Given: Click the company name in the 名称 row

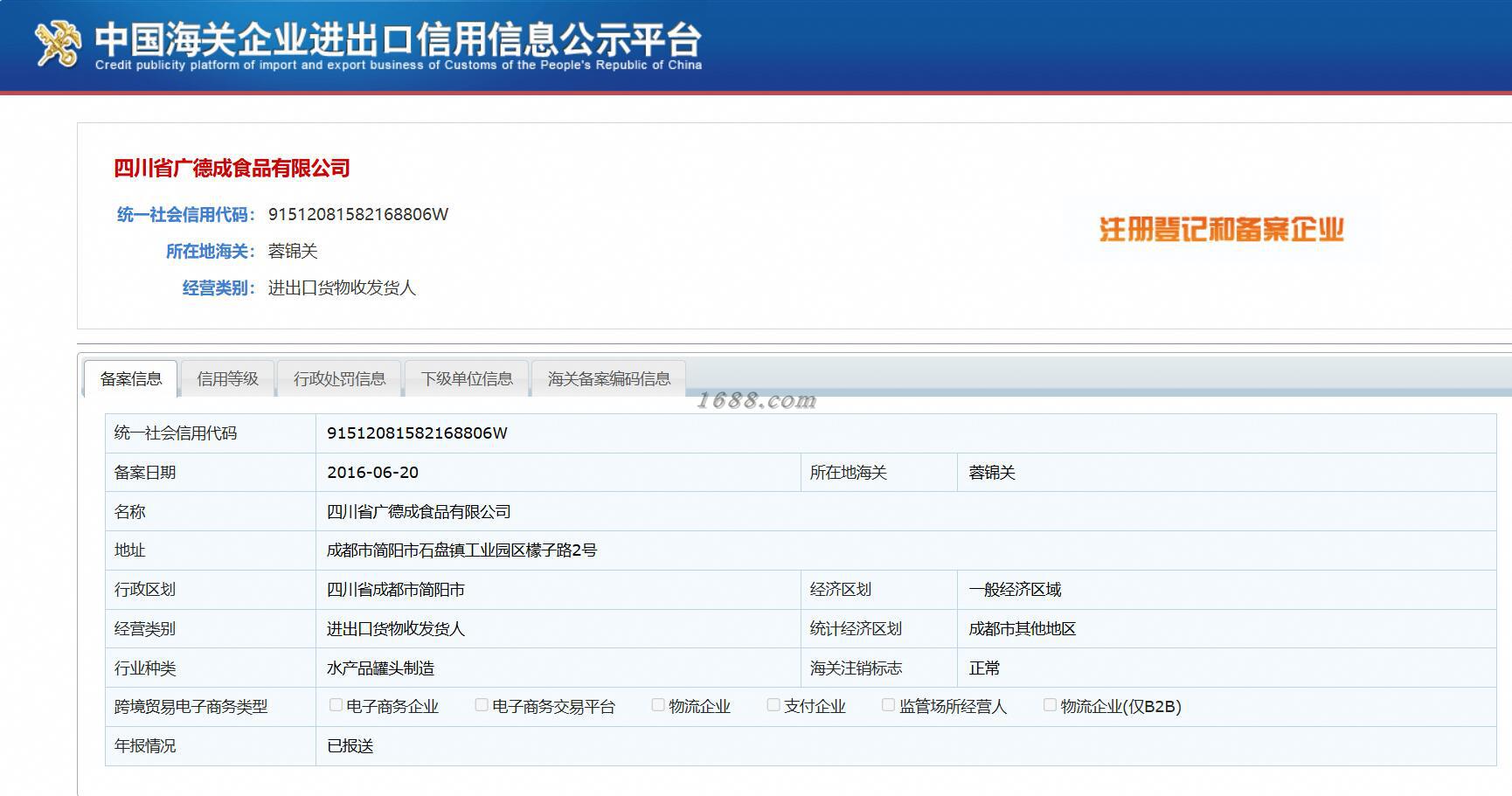Looking at the screenshot, I should [419, 511].
